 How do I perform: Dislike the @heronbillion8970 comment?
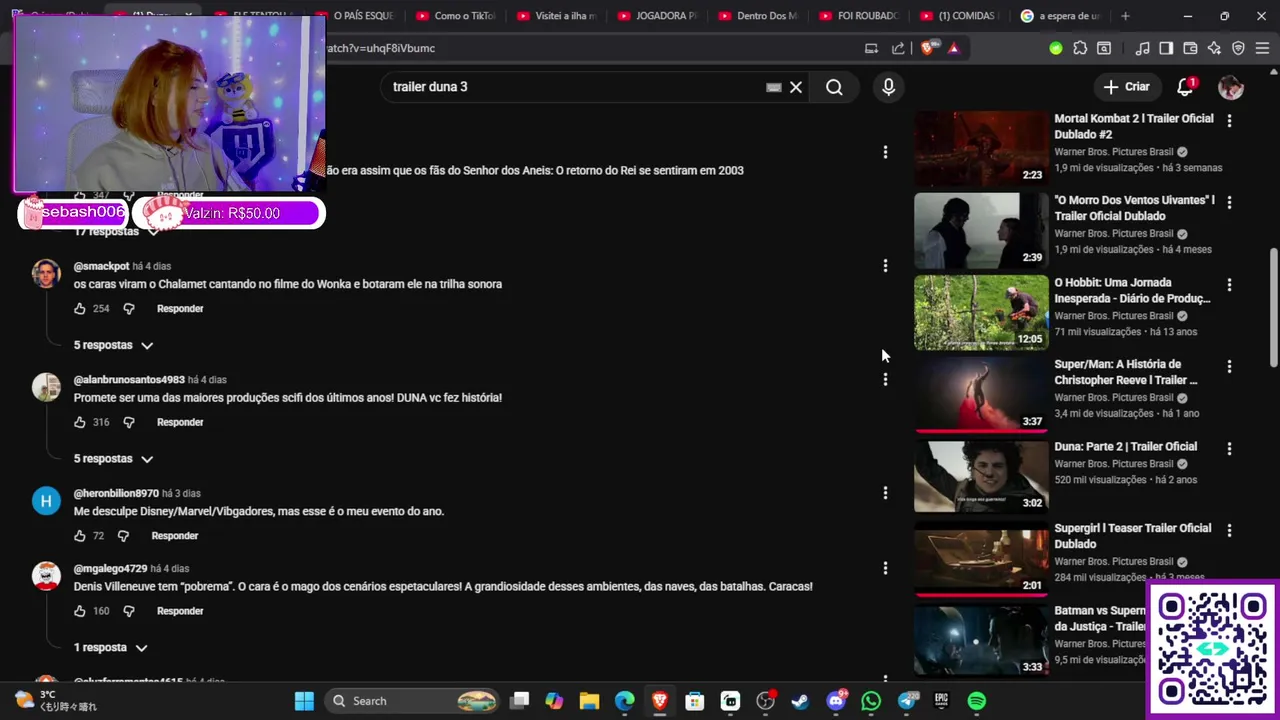coord(123,536)
